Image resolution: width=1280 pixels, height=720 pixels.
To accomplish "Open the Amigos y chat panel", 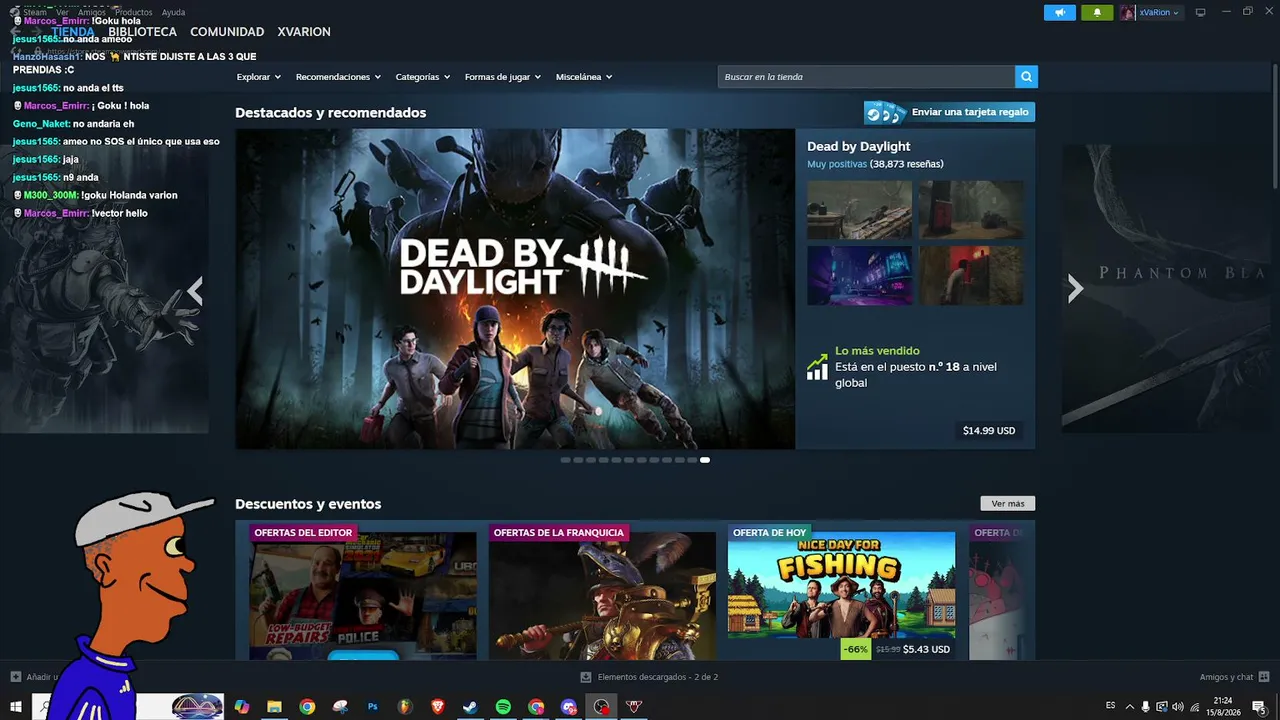I will click(1234, 677).
